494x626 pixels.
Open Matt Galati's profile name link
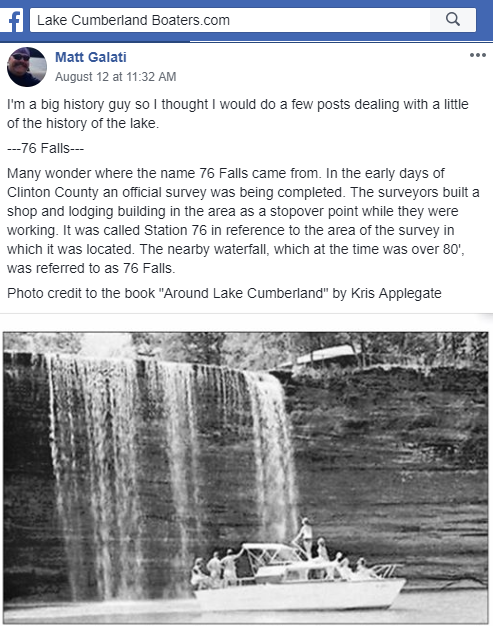tap(91, 57)
